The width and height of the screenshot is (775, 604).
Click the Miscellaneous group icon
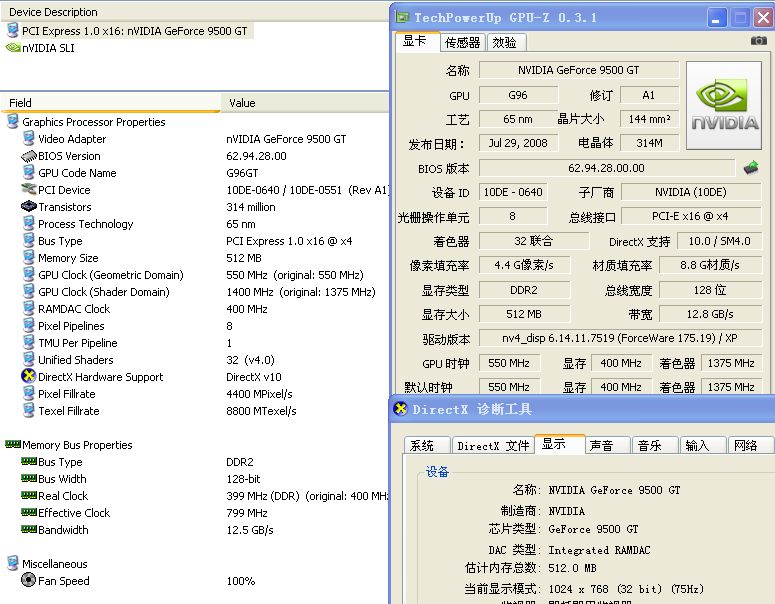point(13,563)
